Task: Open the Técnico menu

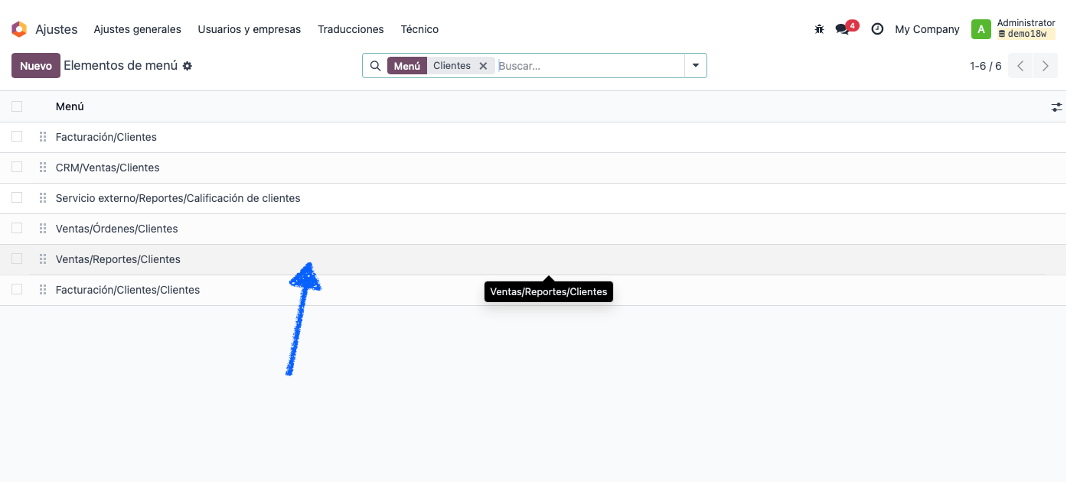Action: 419,29
